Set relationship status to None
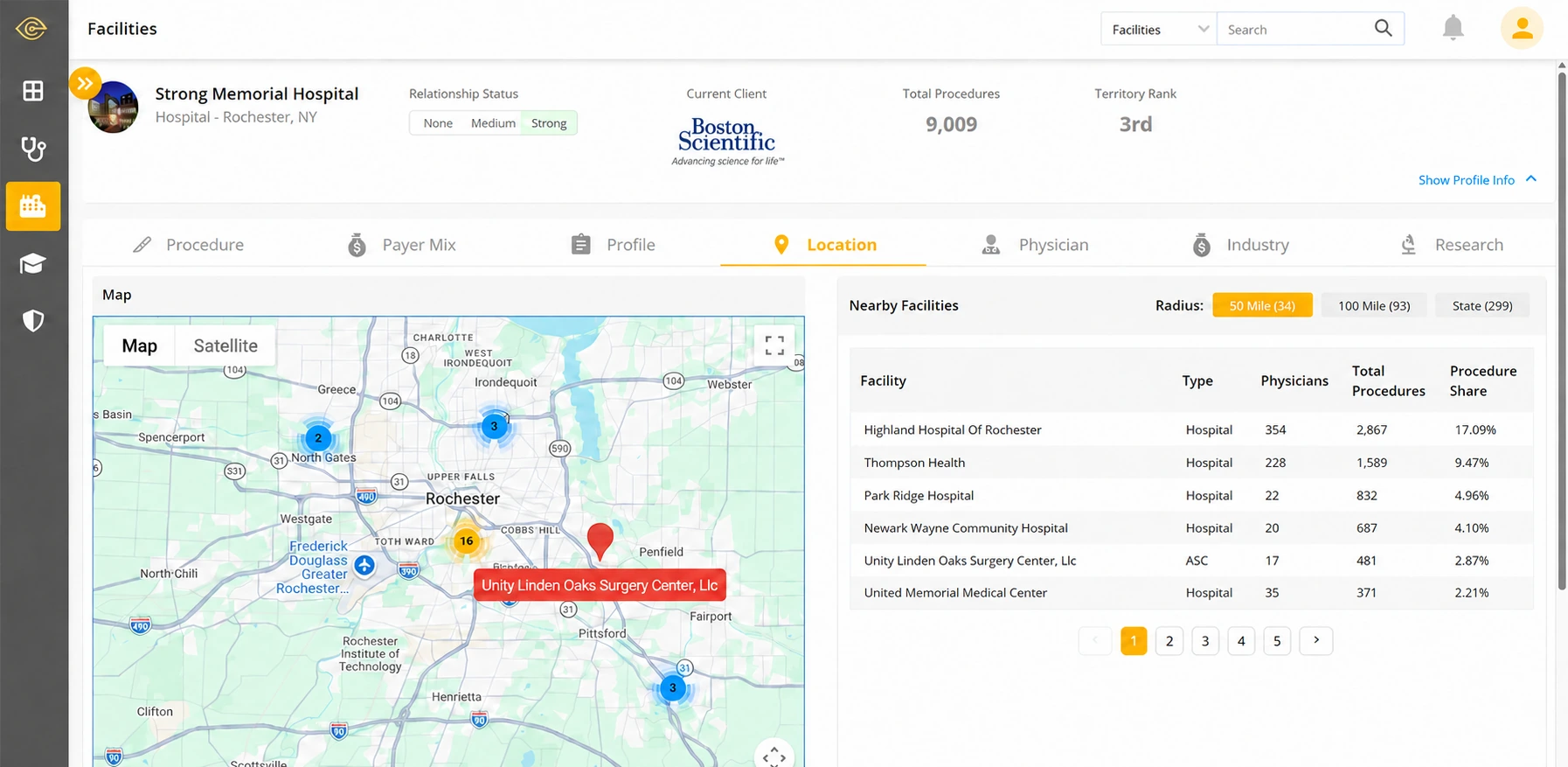This screenshot has height=767, width=1568. (438, 123)
